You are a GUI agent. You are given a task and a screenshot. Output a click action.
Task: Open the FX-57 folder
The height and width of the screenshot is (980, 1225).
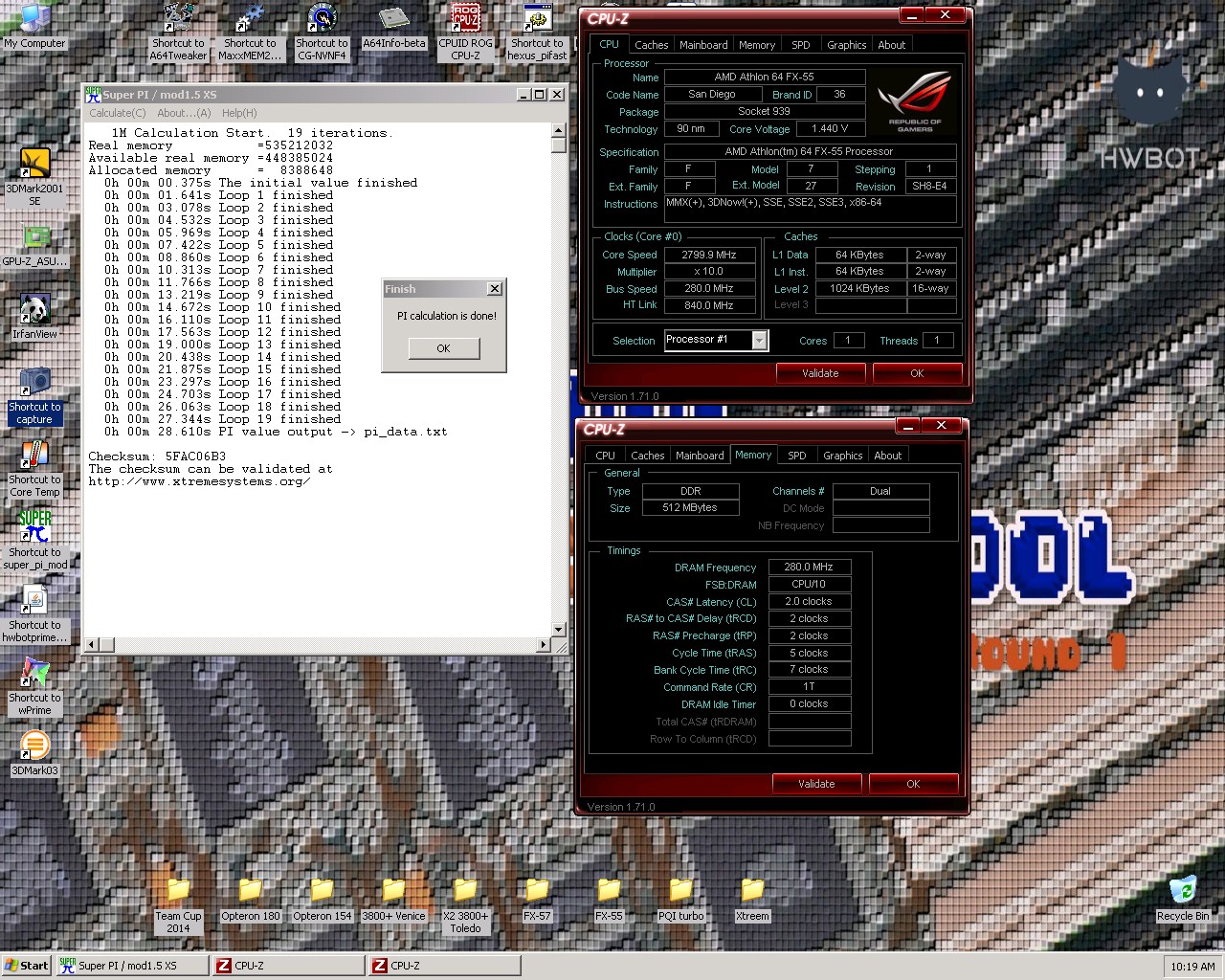click(x=537, y=901)
